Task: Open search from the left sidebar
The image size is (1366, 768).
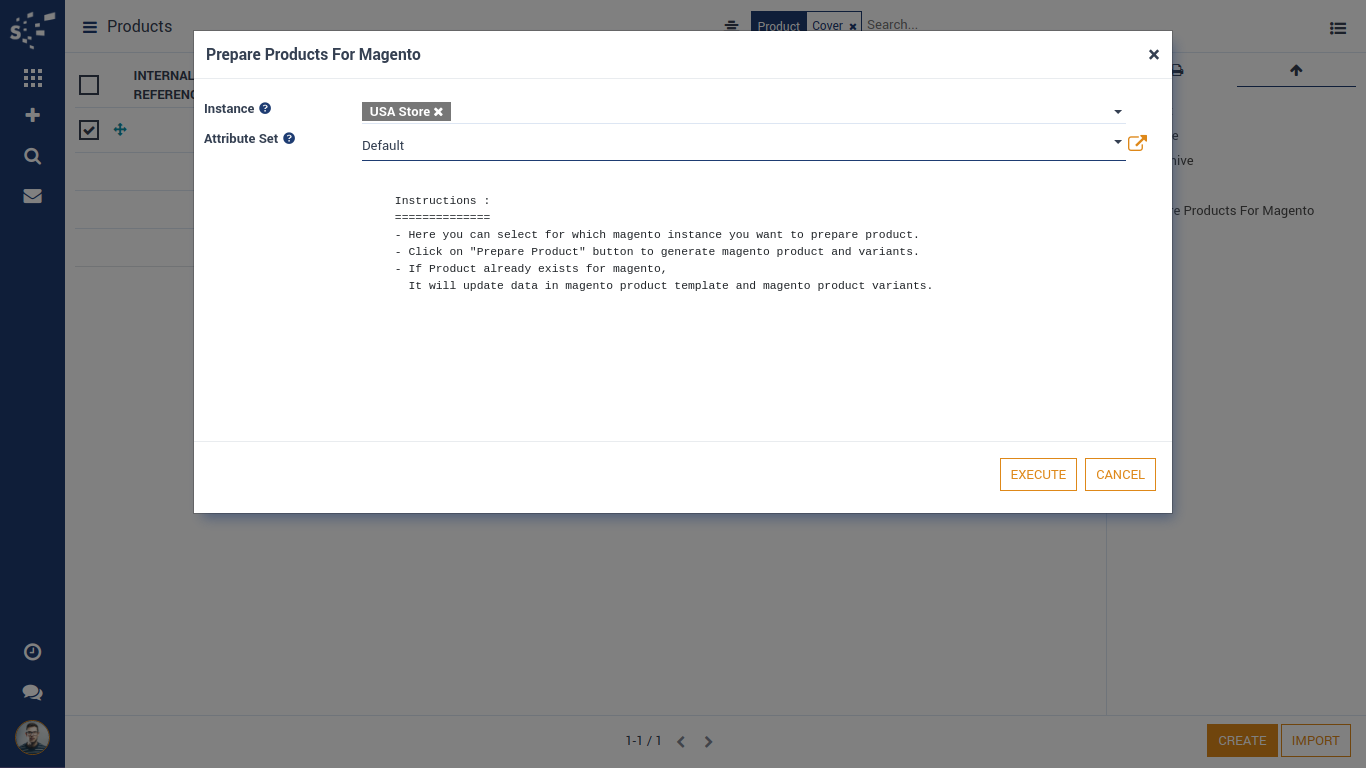Action: tap(32, 156)
